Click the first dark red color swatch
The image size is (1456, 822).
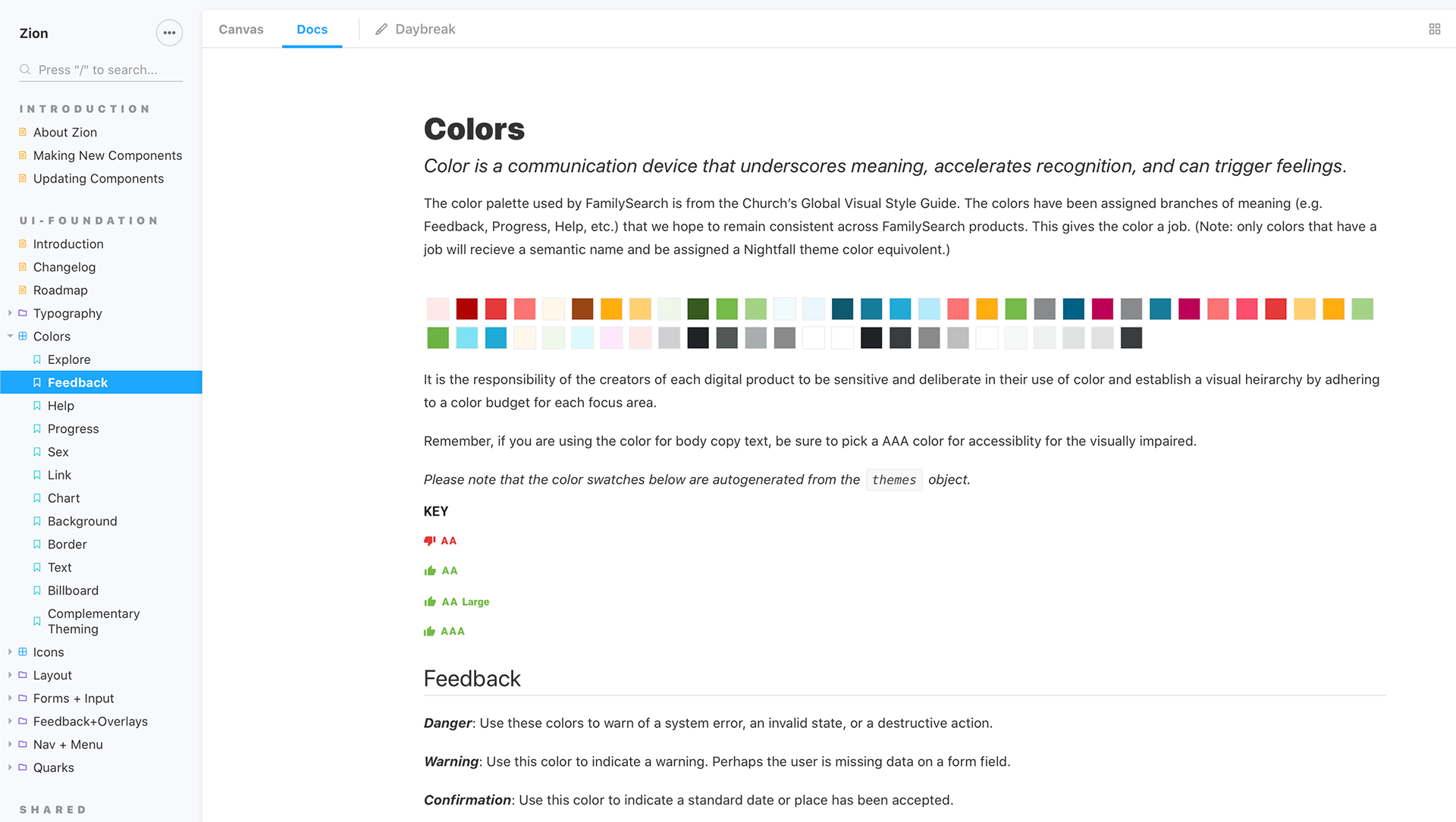(467, 309)
